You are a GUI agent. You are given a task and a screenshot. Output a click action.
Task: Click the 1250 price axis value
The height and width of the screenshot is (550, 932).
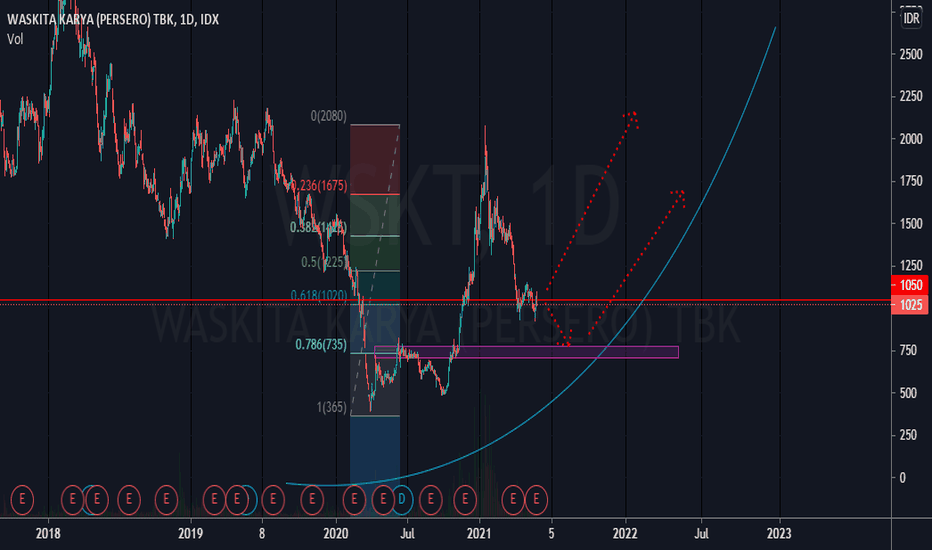911,266
